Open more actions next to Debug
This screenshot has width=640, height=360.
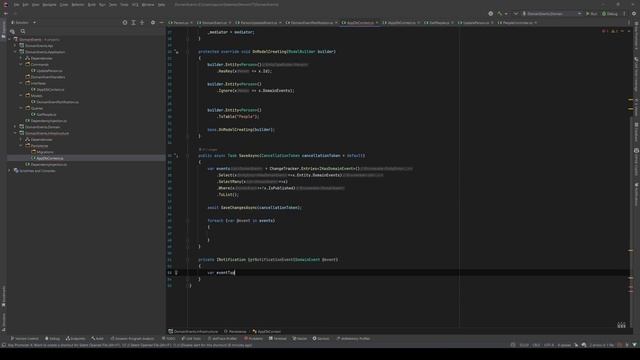tap(624, 13)
